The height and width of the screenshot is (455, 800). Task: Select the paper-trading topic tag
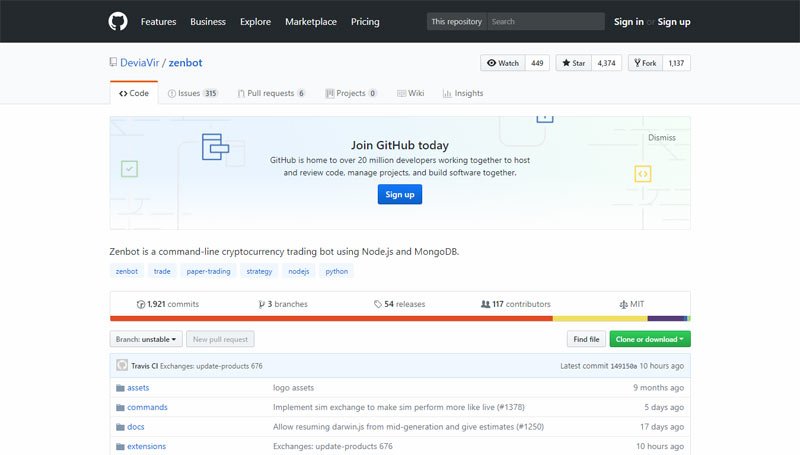coord(208,271)
